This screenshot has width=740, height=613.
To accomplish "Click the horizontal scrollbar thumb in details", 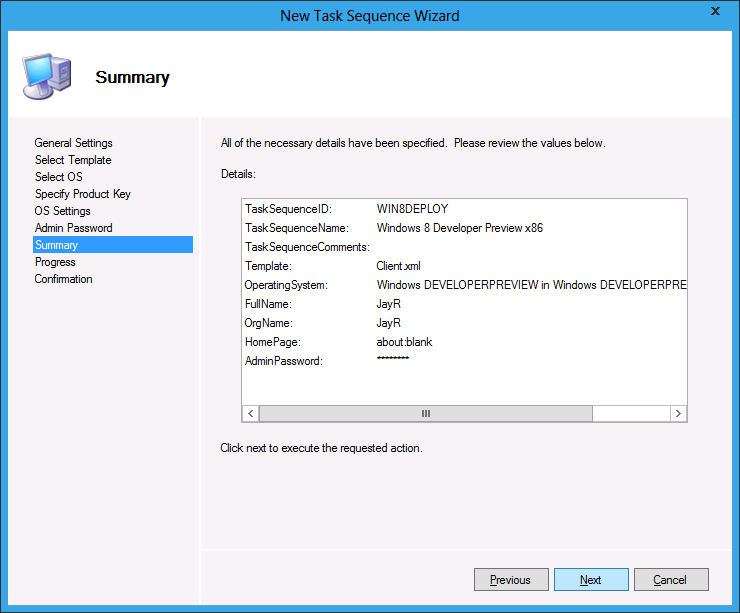I will (x=426, y=413).
